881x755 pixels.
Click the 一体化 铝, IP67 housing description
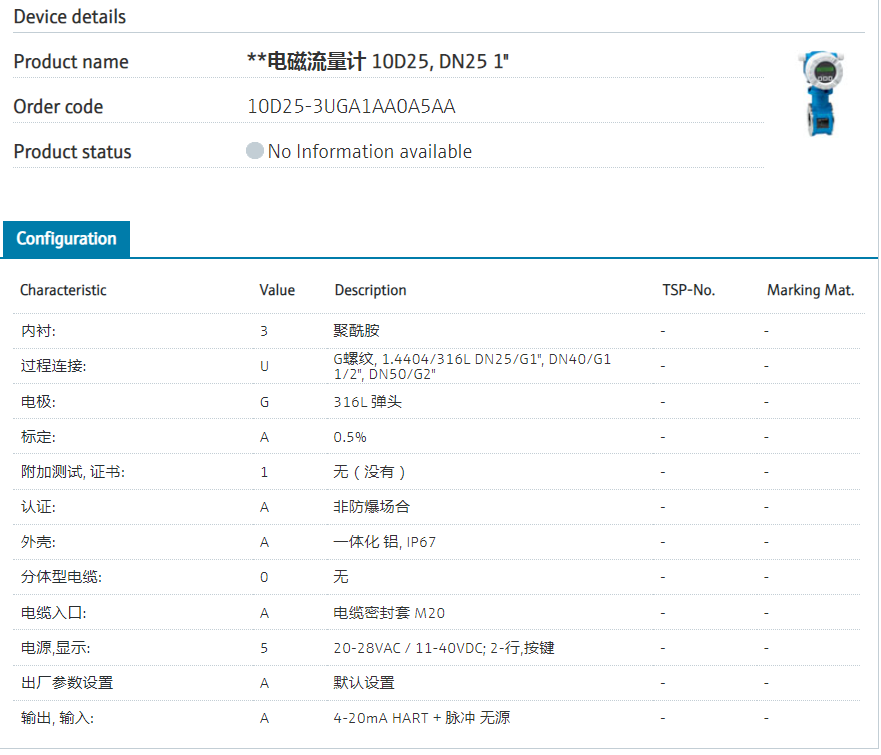384,542
